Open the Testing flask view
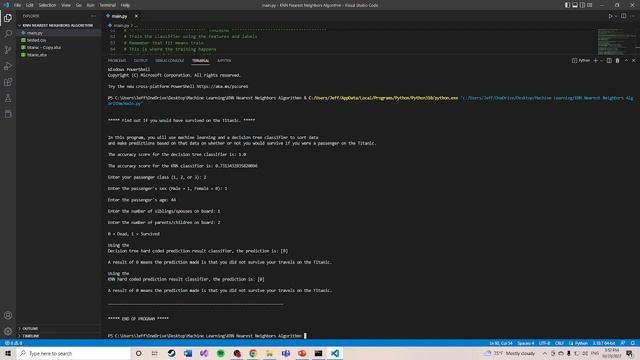Image resolution: width=640 pixels, height=360 pixels. (x=8, y=98)
